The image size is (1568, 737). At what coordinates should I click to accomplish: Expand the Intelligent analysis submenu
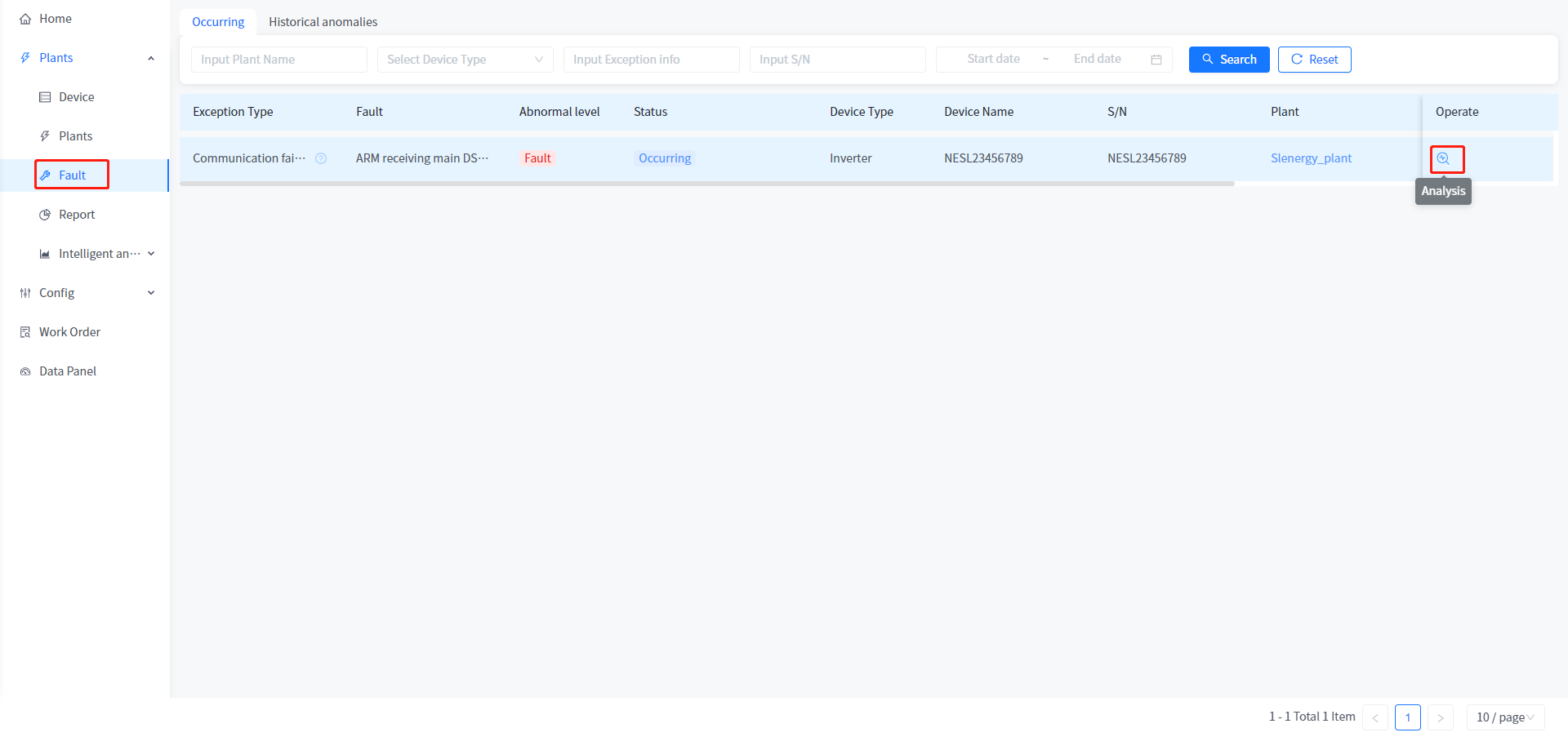tap(151, 254)
